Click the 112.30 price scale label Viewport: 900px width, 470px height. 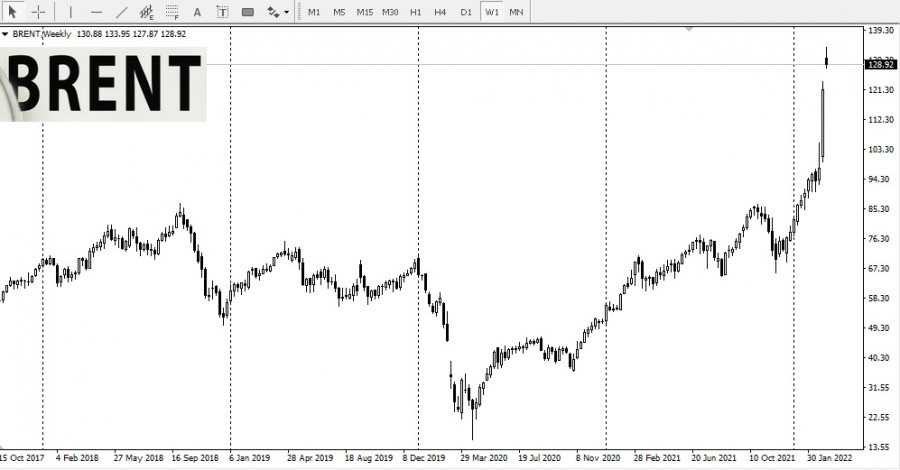881,120
